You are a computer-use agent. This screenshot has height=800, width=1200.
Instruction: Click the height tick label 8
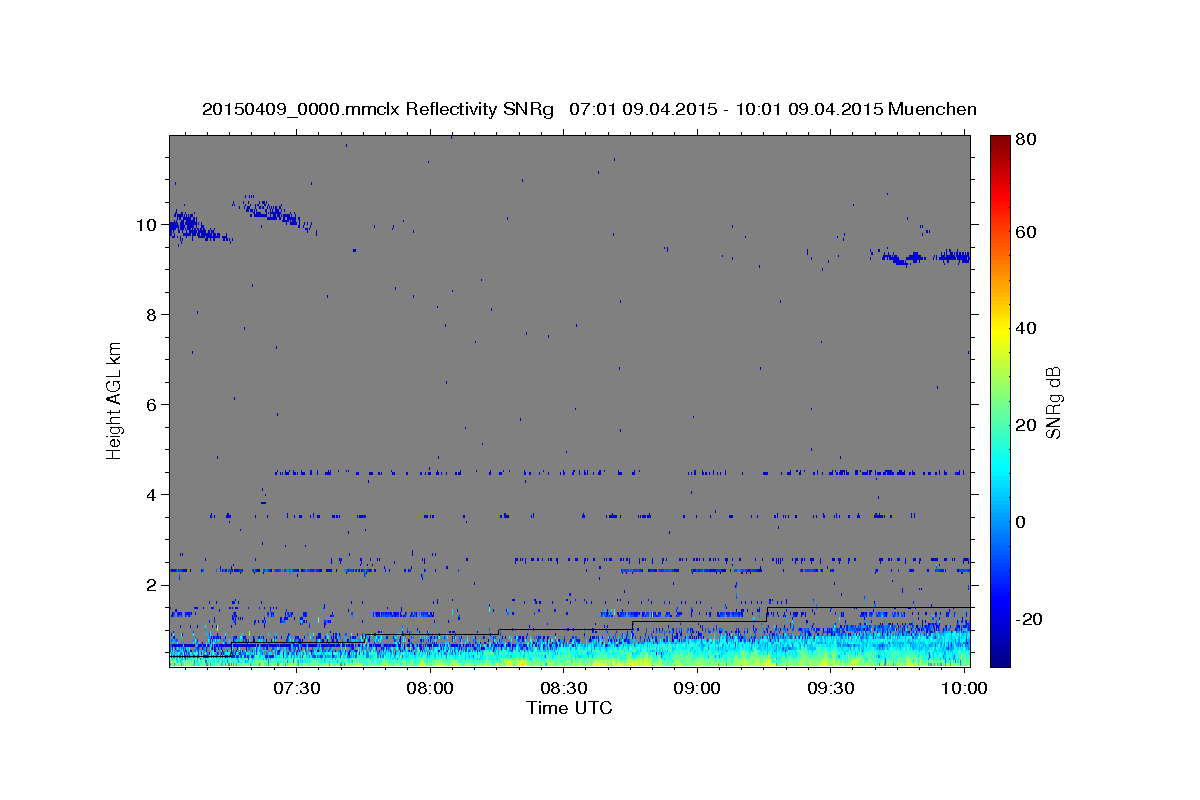point(153,314)
